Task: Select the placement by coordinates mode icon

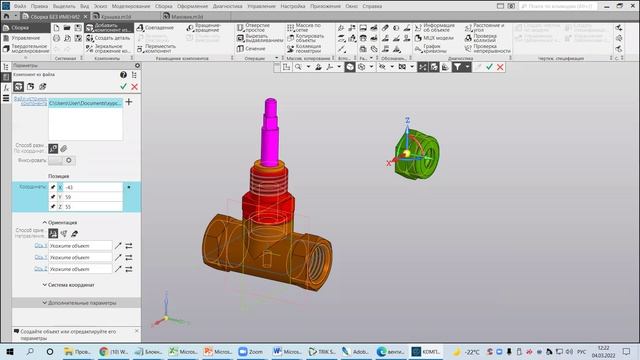Action: pos(53,149)
